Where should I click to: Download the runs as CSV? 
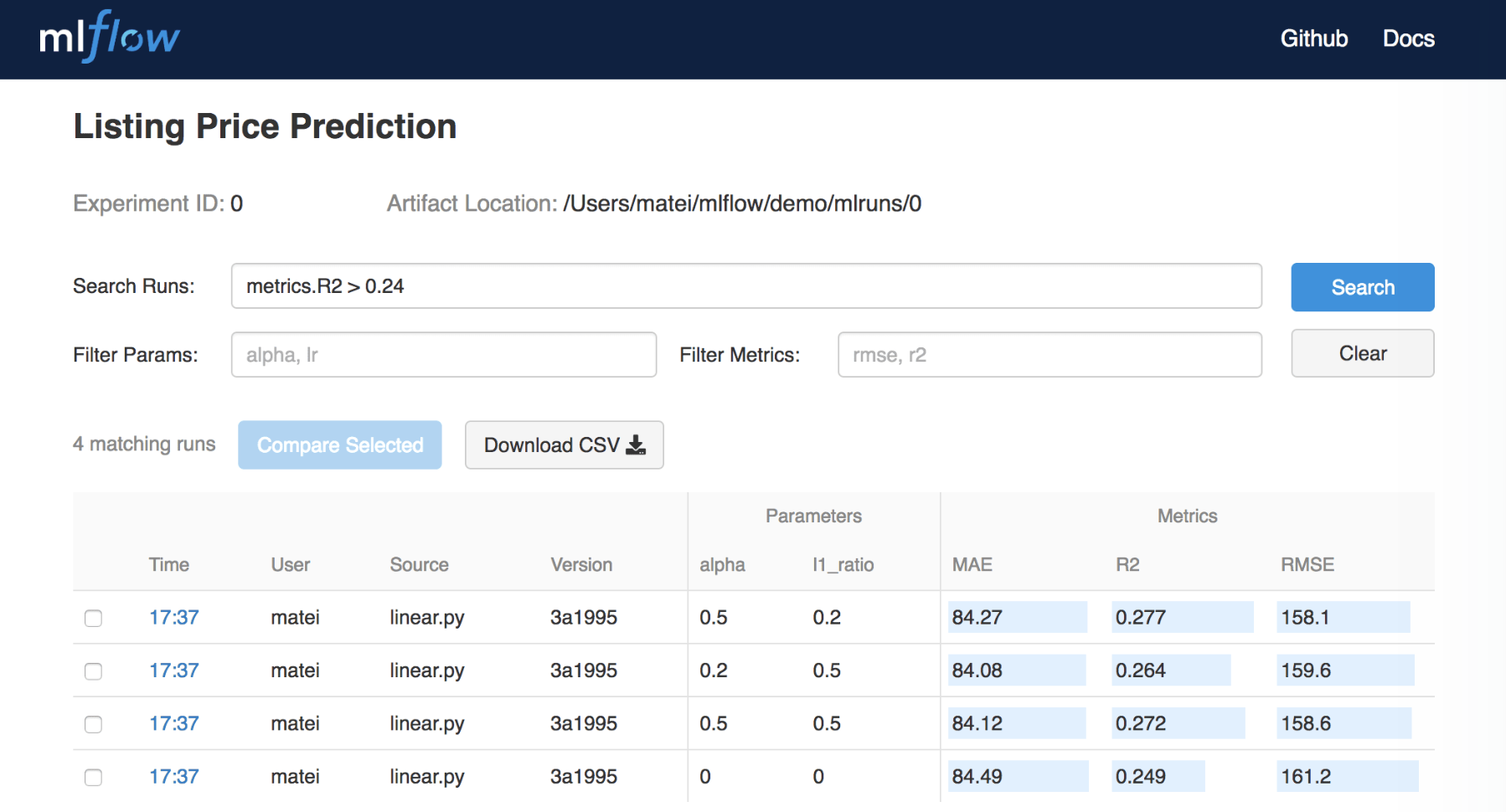[x=565, y=445]
